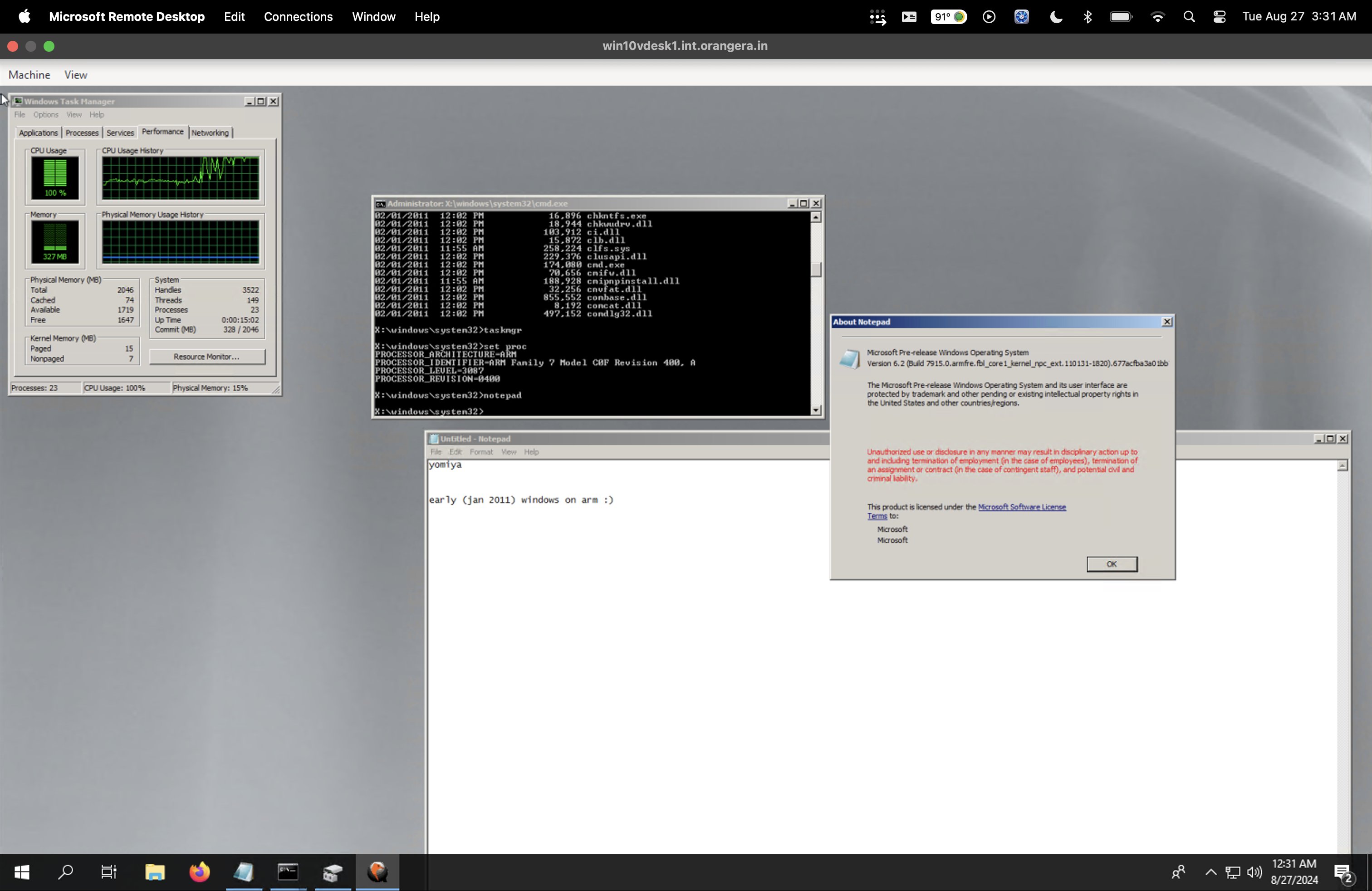This screenshot has height=891, width=1372.
Task: Click Notepad scrollbar up arrow
Action: [x=1343, y=465]
